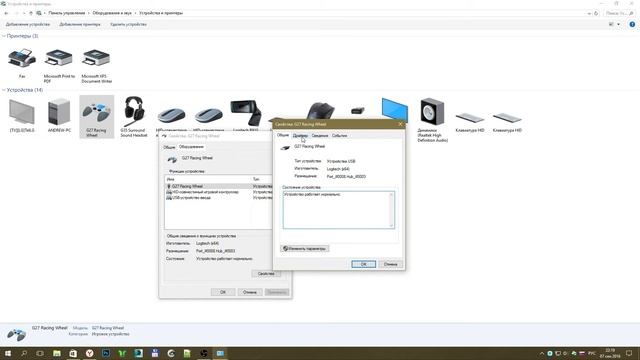Open Microsoft Store from the taskbar

point(73,353)
